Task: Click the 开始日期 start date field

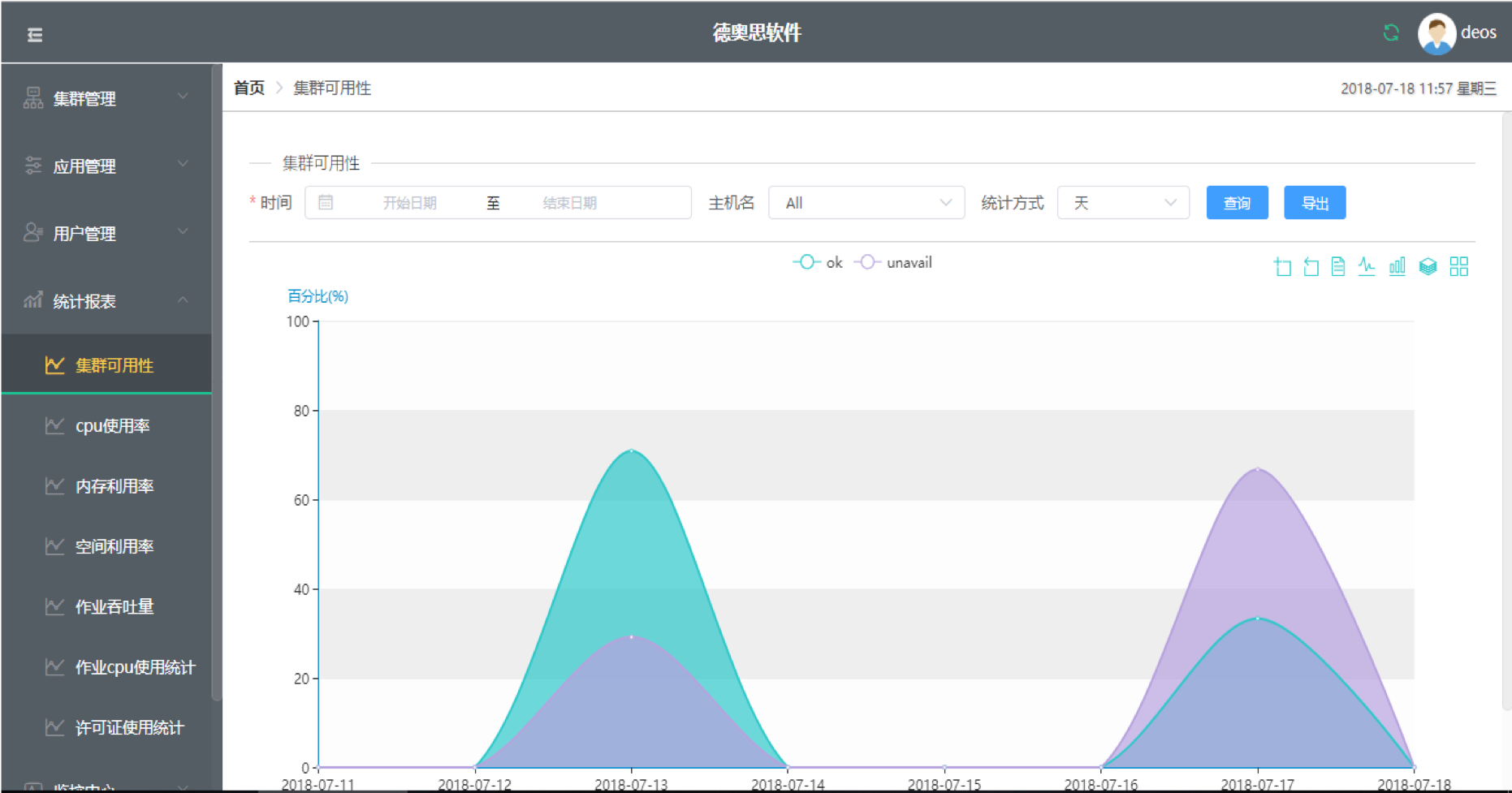Action: (x=410, y=203)
